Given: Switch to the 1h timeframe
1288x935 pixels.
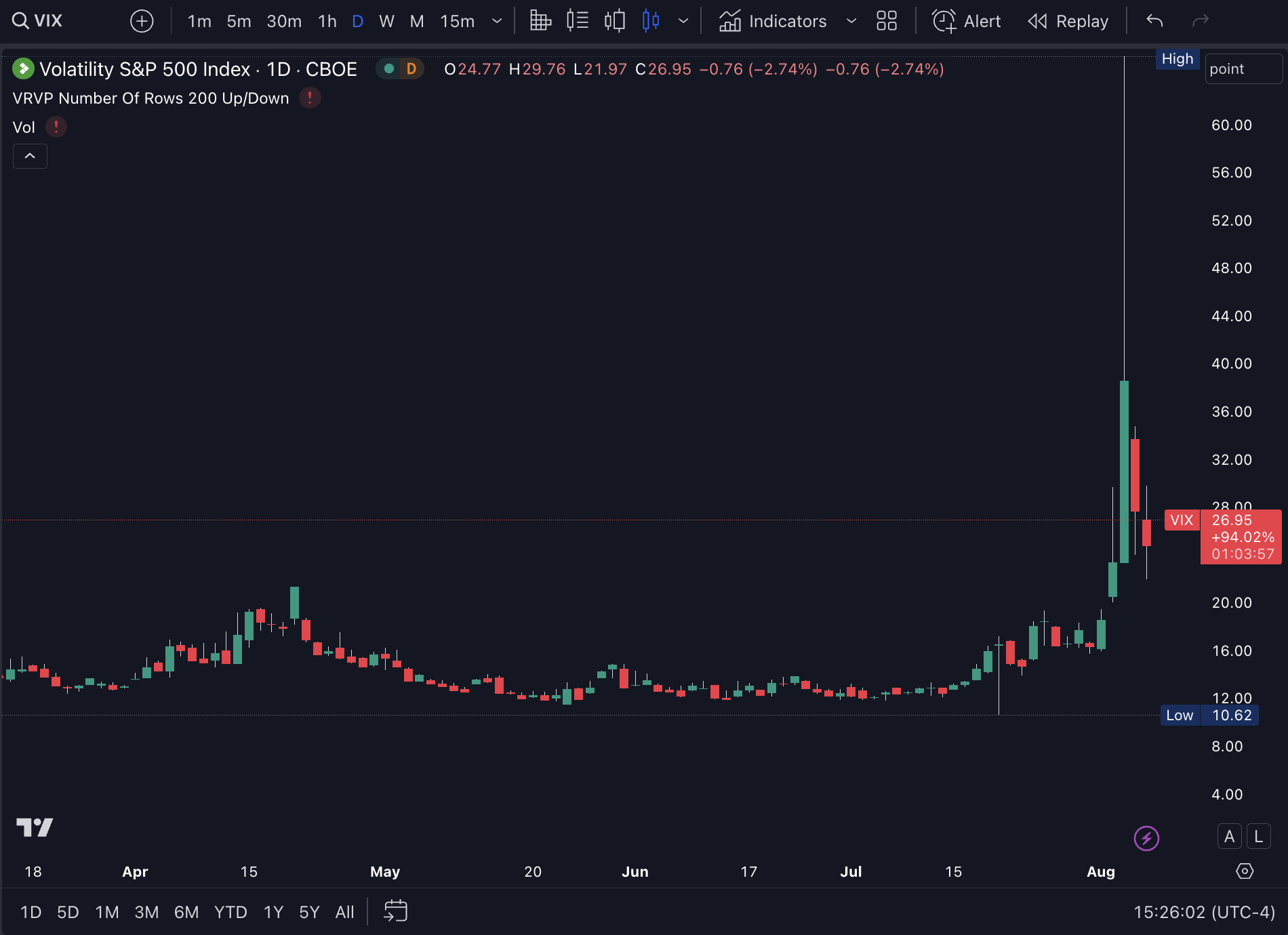Looking at the screenshot, I should [x=327, y=22].
